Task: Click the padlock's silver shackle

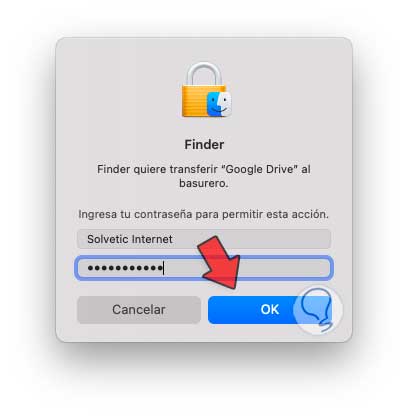Action: [x=204, y=74]
